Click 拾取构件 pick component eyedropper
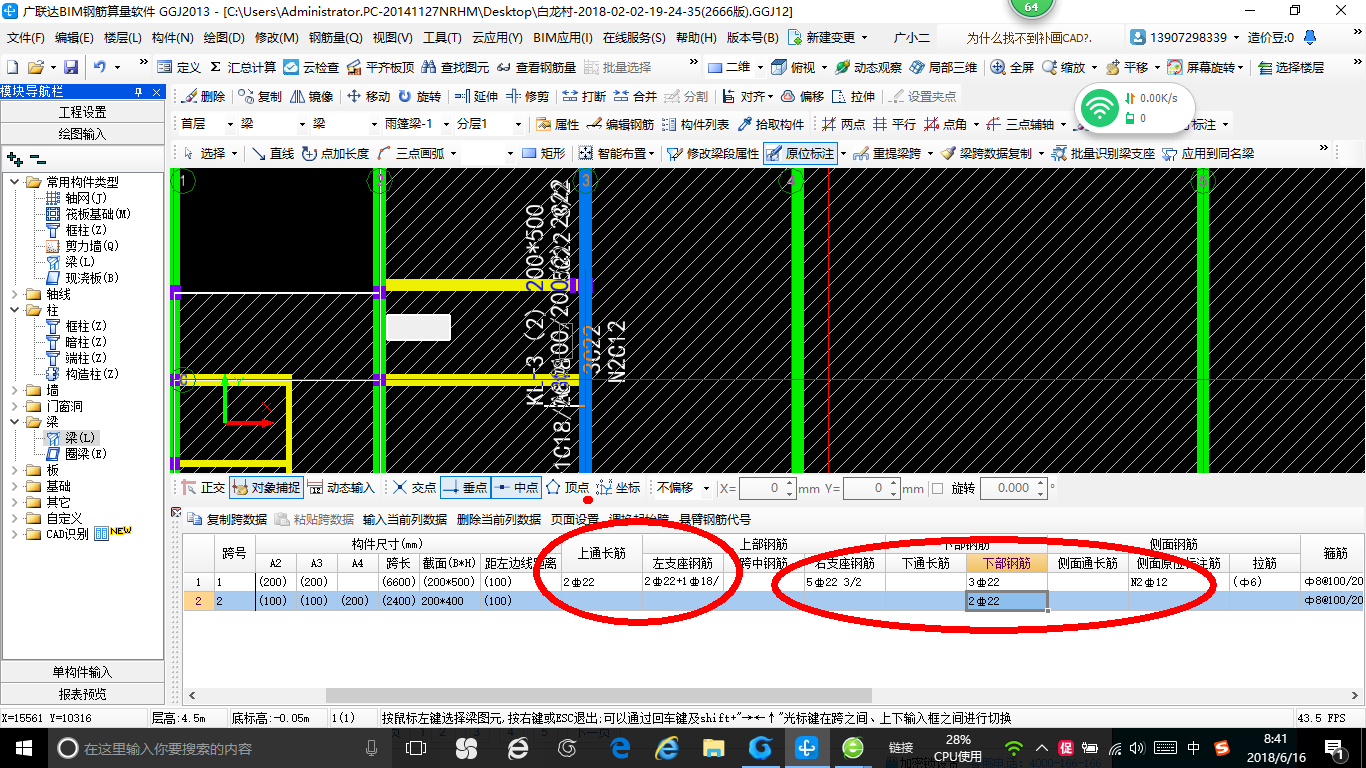Screen dimensions: 1366x768 point(771,125)
